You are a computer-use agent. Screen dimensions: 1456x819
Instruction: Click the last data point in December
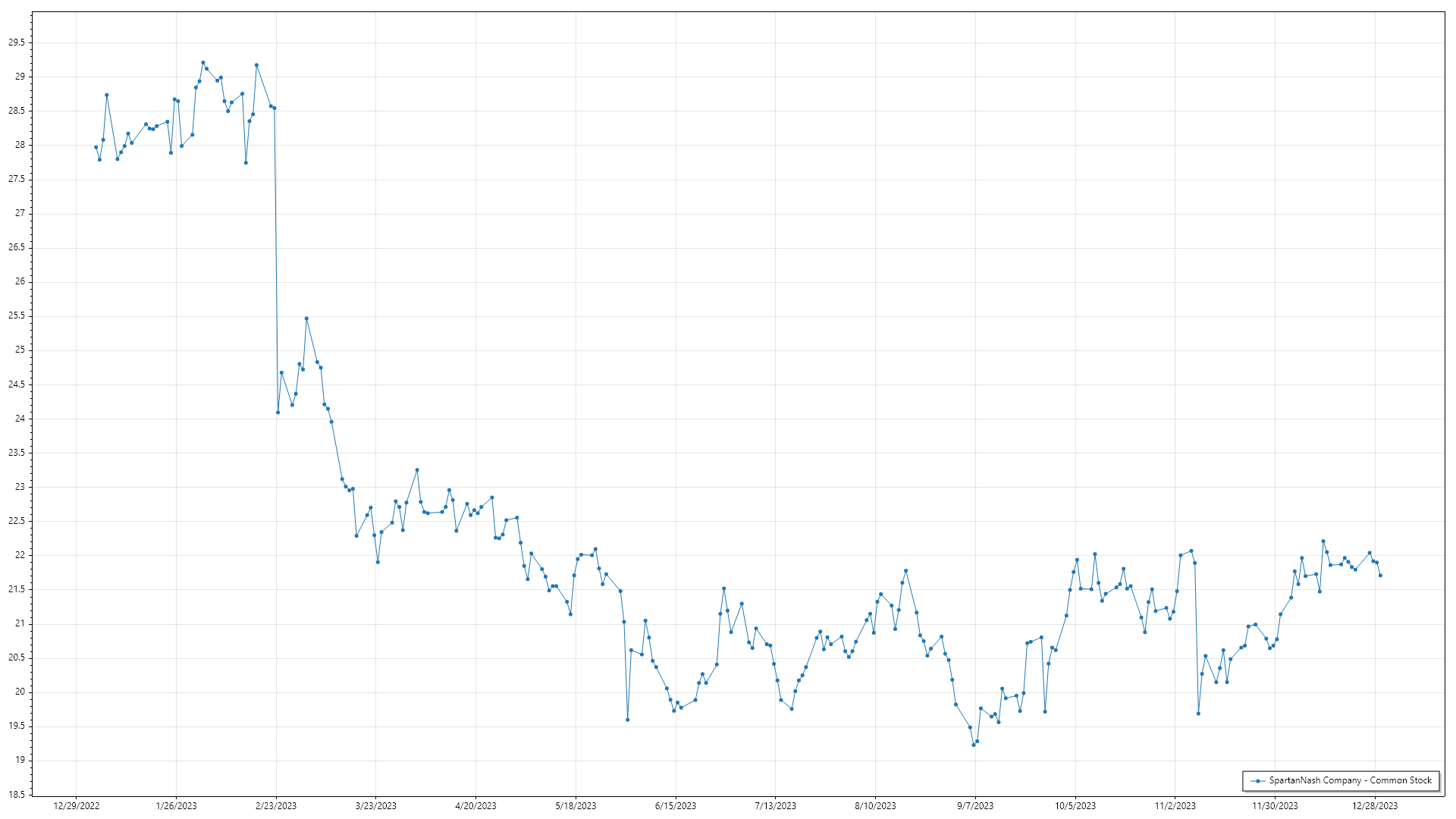pos(1380,576)
